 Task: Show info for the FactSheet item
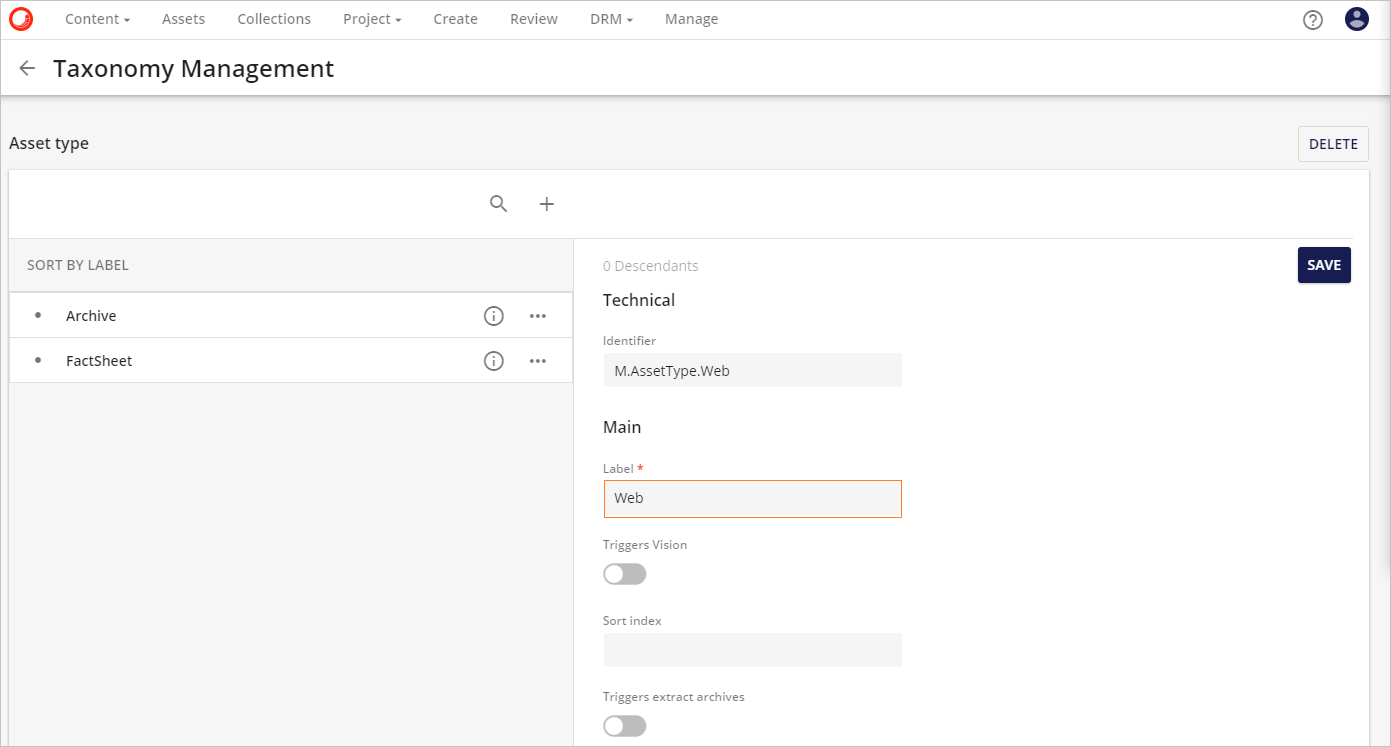click(x=493, y=361)
